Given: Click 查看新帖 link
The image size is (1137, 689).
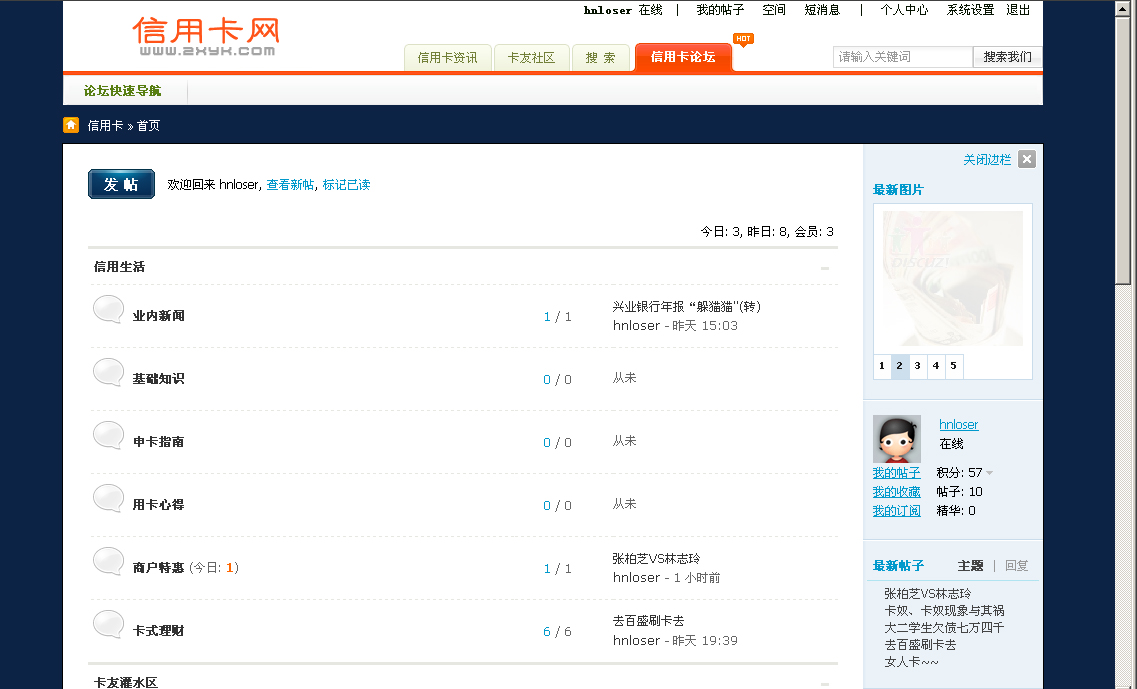Looking at the screenshot, I should (290, 185).
